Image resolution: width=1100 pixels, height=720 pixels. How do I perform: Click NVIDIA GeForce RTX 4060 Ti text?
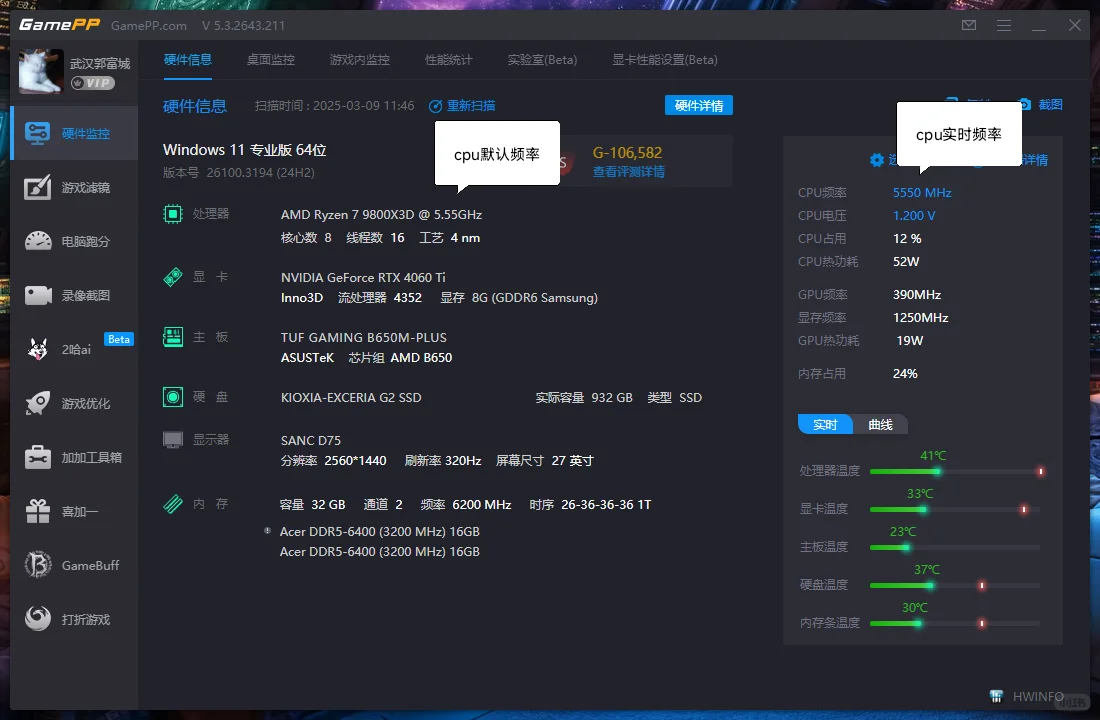[x=363, y=277]
